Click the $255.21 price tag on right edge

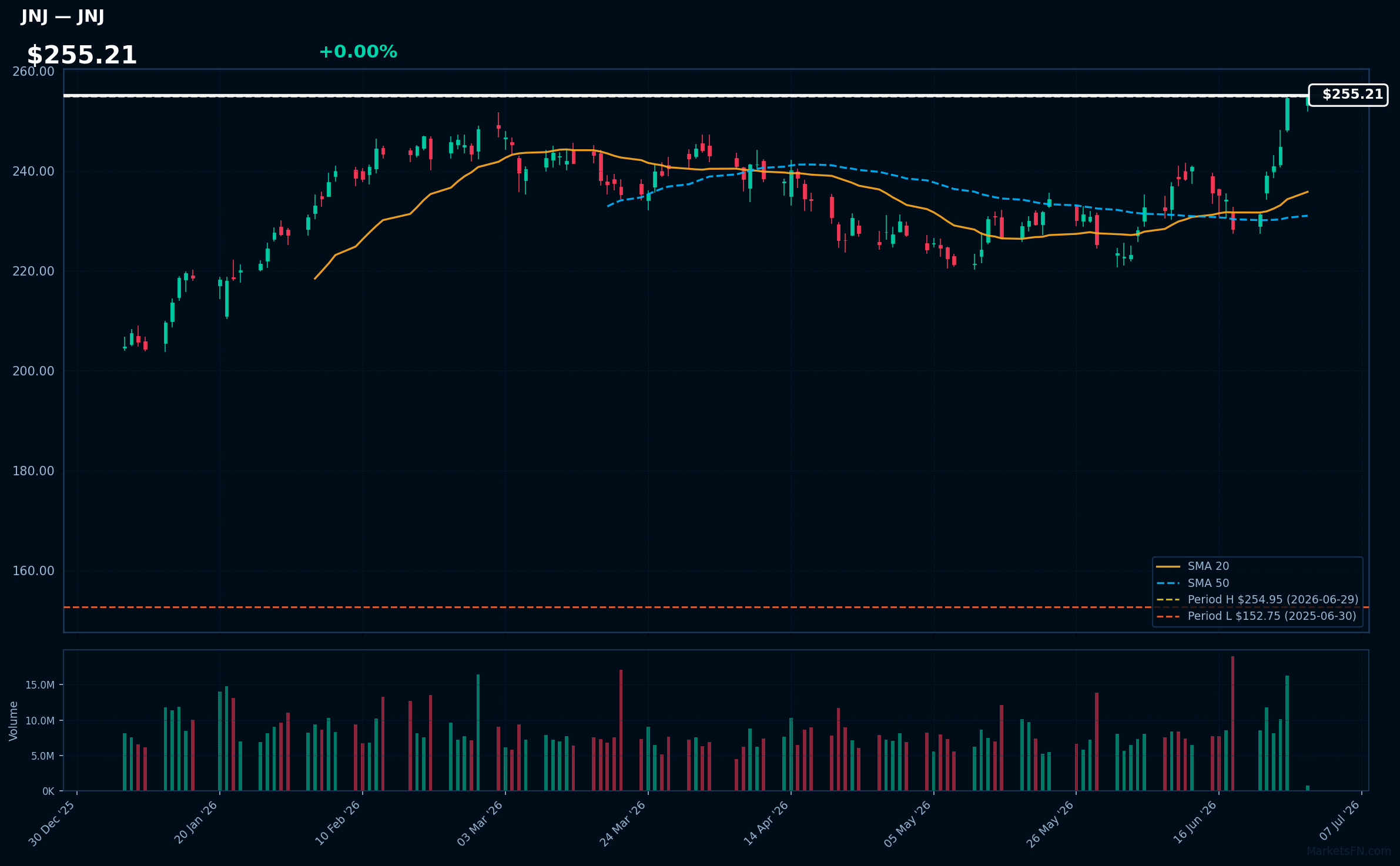click(x=1348, y=95)
